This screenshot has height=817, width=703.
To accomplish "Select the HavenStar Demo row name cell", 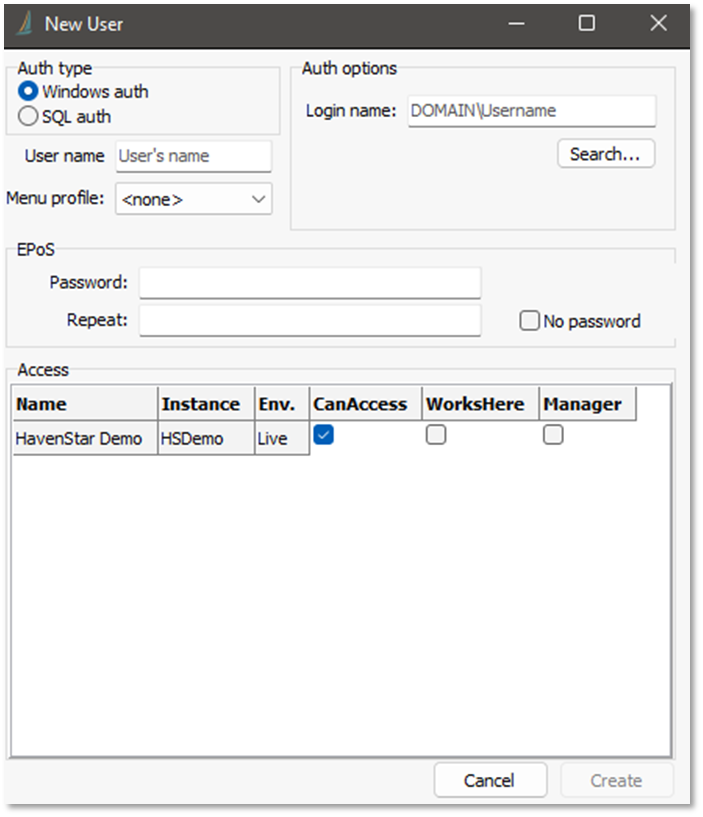I will tap(85, 439).
